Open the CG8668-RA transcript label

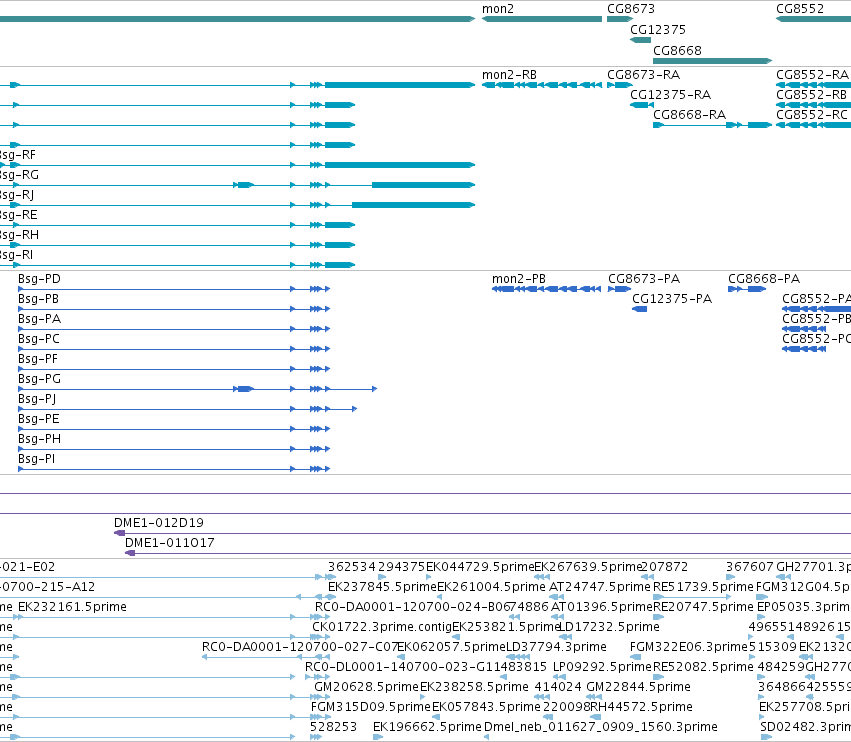[689, 115]
